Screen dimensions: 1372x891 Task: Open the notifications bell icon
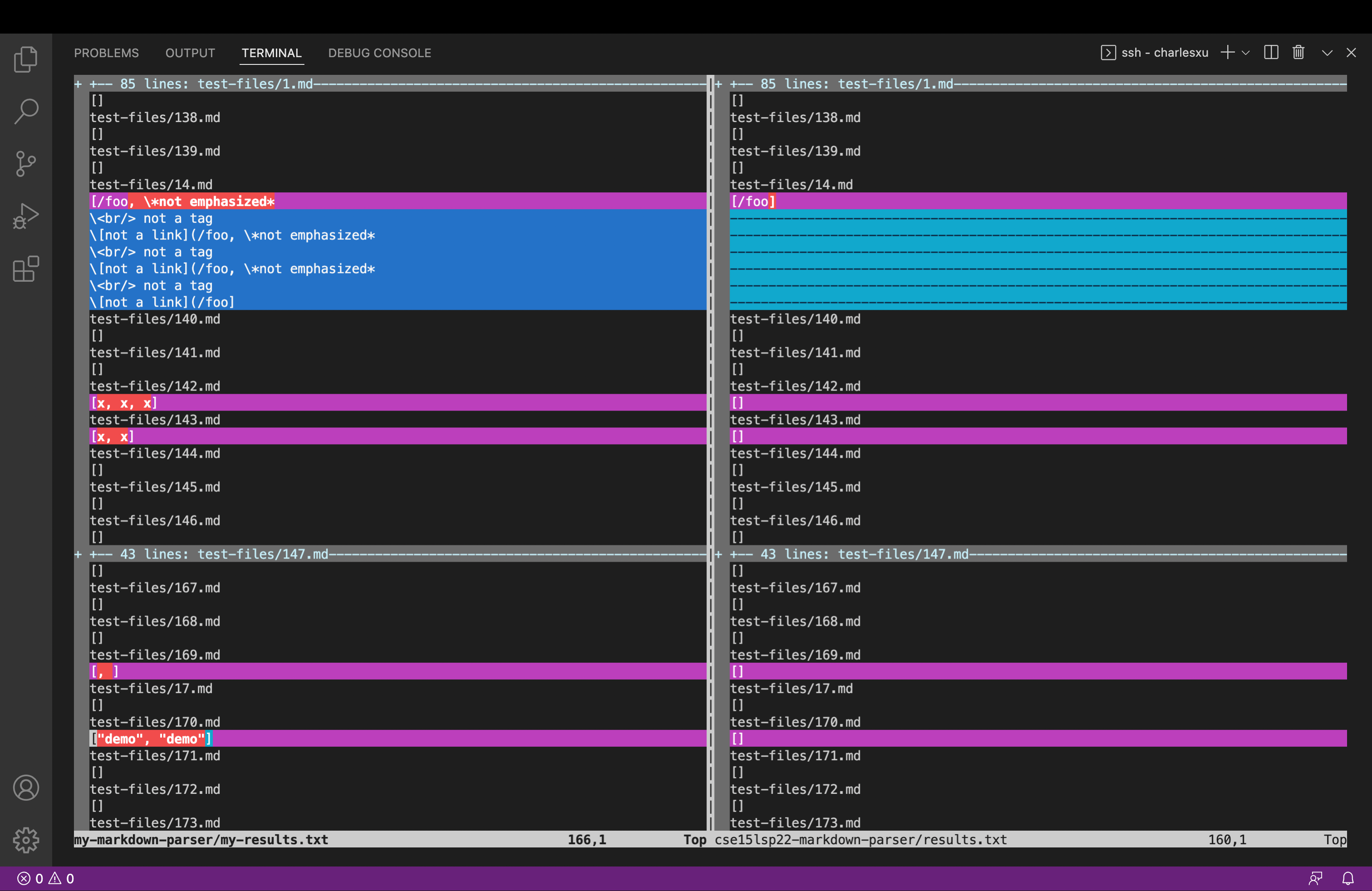[x=1348, y=878]
